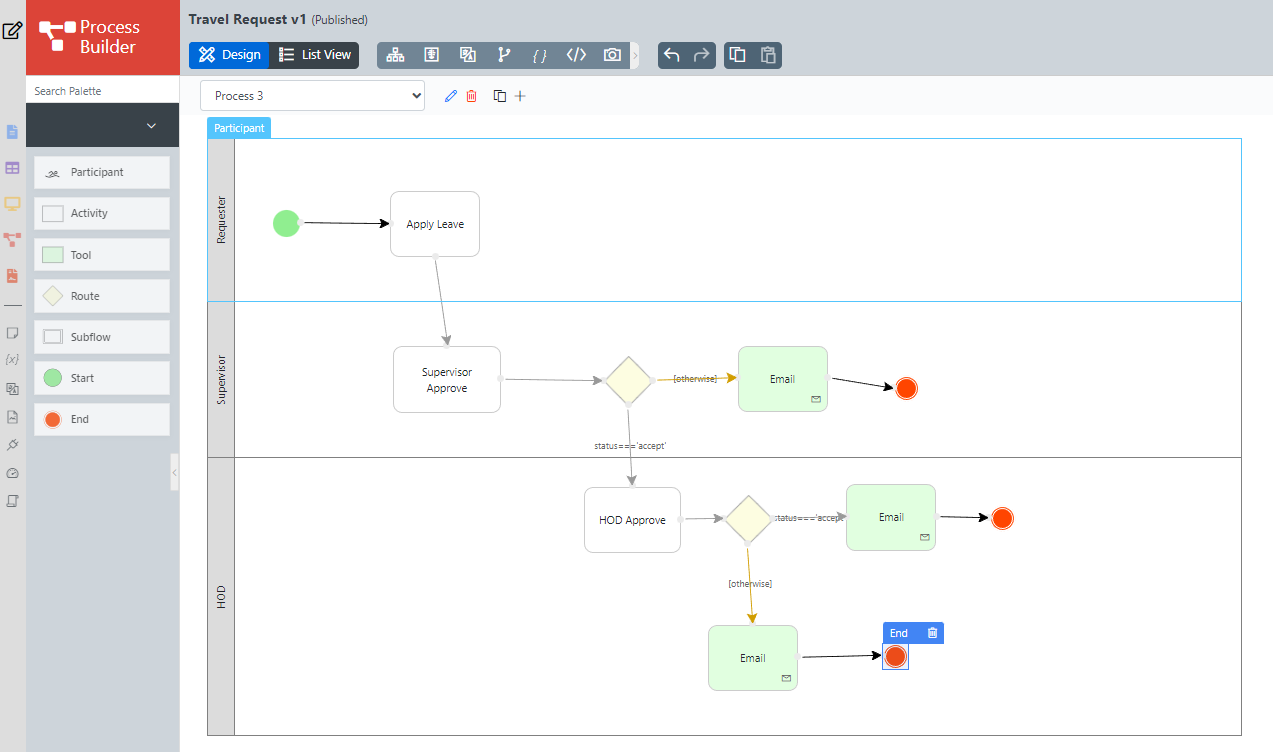
Task: Open the Process 3 dropdown selector
Action: (x=312, y=96)
